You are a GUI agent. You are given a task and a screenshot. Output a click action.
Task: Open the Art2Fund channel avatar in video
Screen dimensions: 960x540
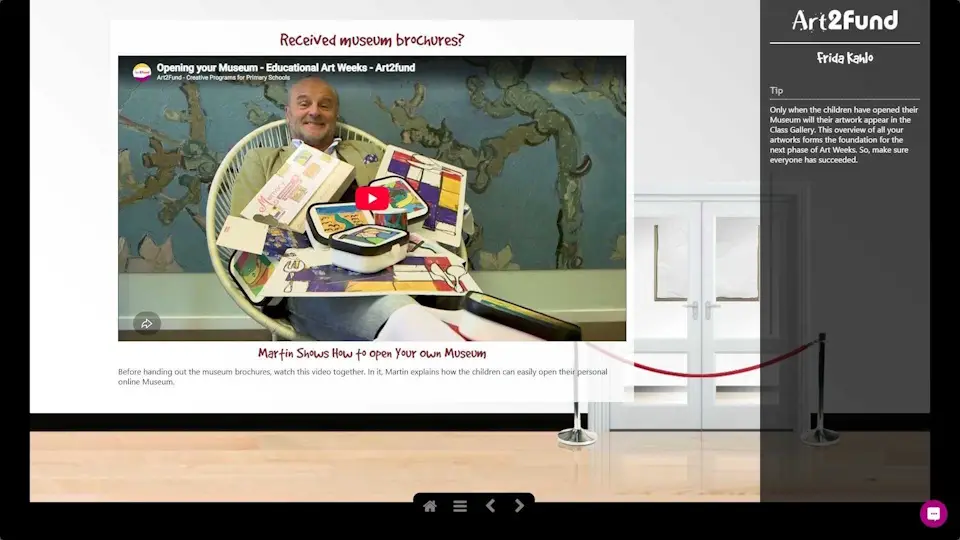142,72
